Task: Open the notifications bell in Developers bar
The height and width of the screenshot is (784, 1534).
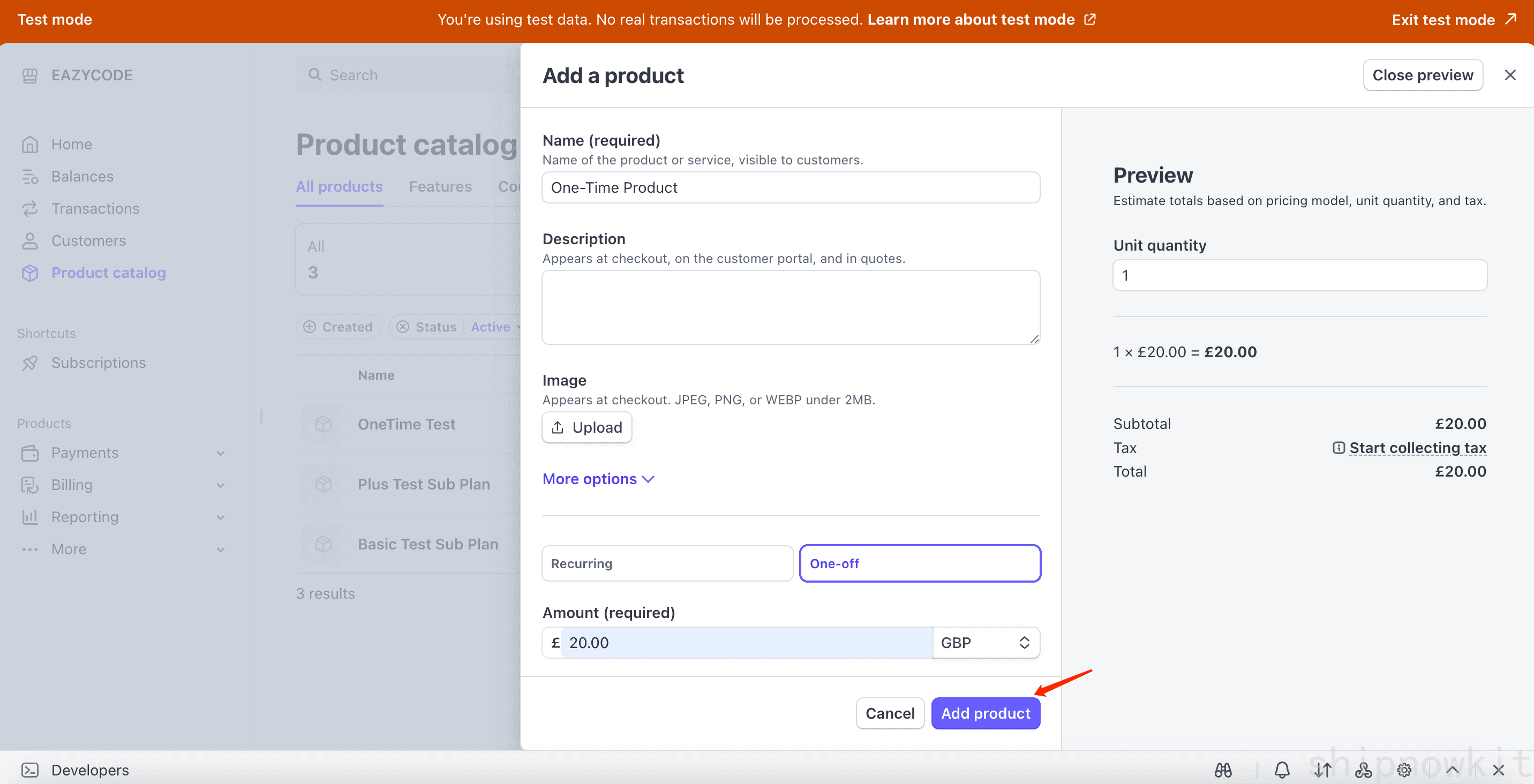Action: click(x=1282, y=770)
